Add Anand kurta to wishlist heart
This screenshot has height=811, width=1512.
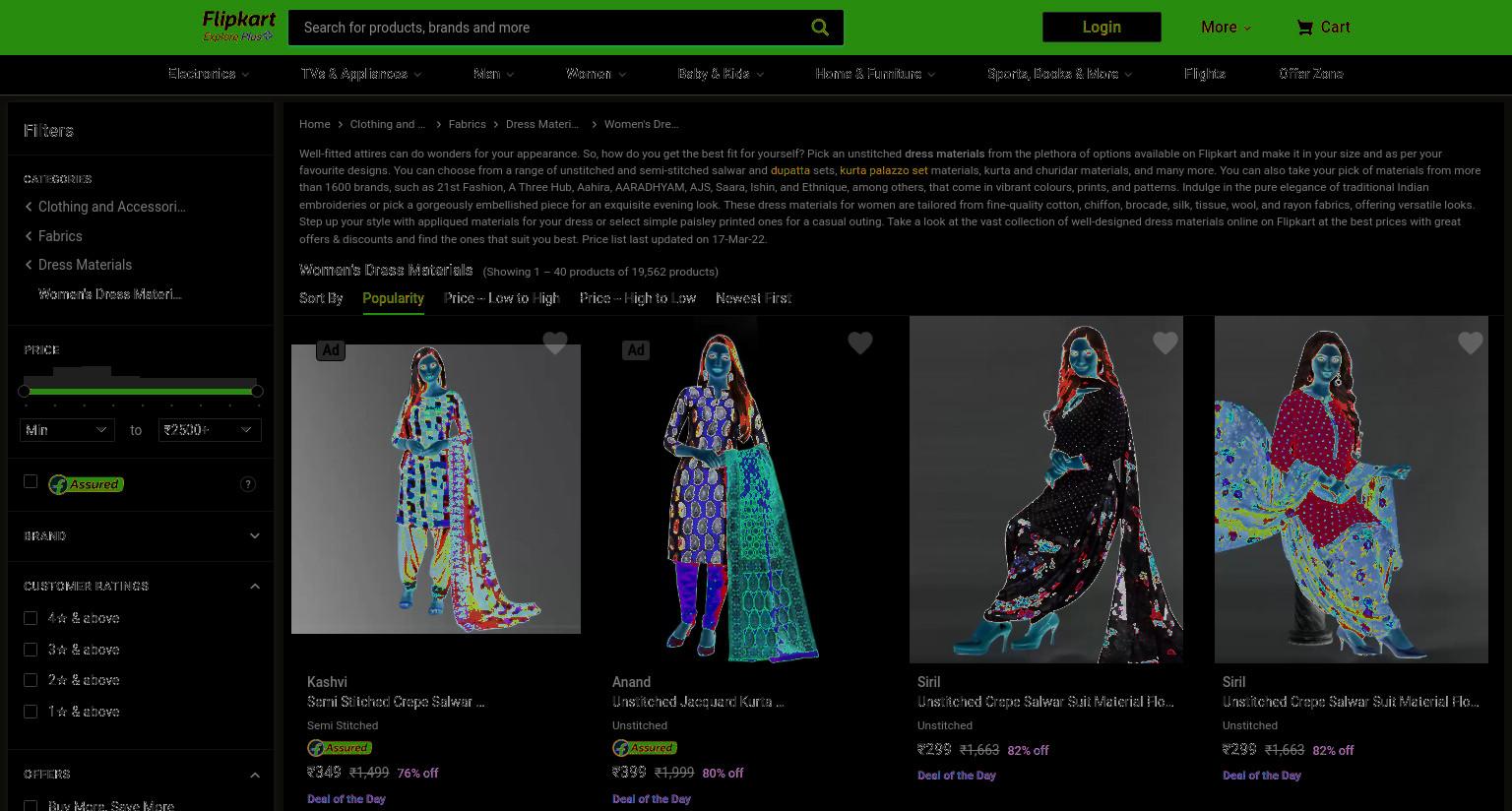click(x=860, y=343)
